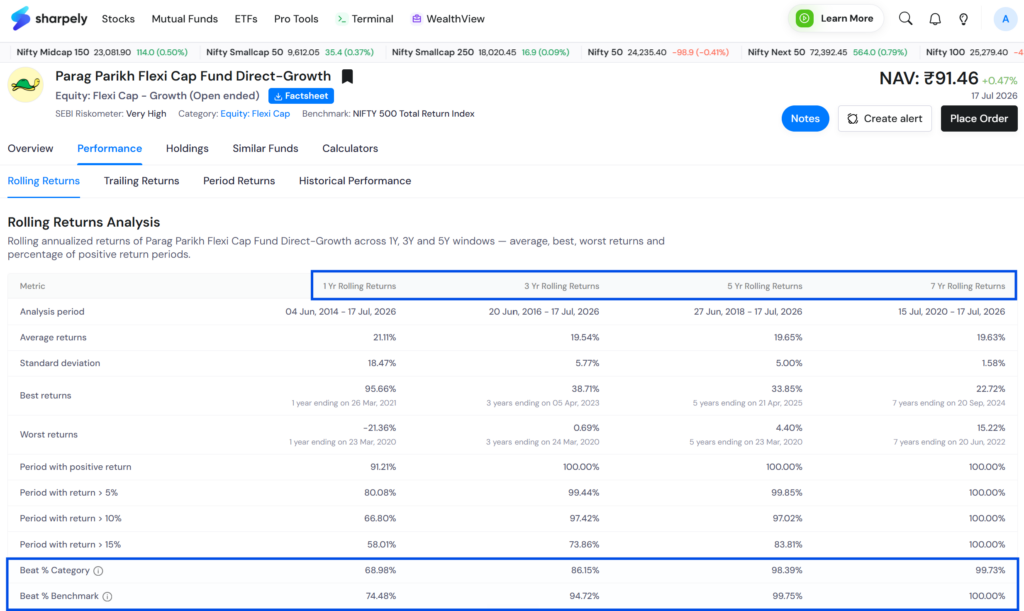Switch to Trailing Returns sub-tab
This screenshot has height=611, width=1024.
(141, 181)
